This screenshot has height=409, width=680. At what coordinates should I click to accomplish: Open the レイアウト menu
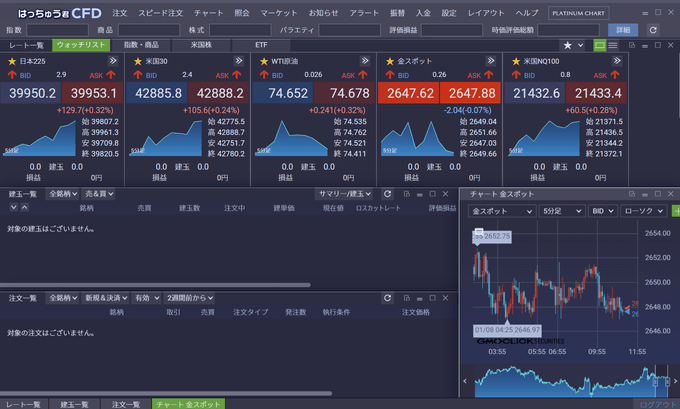click(486, 13)
